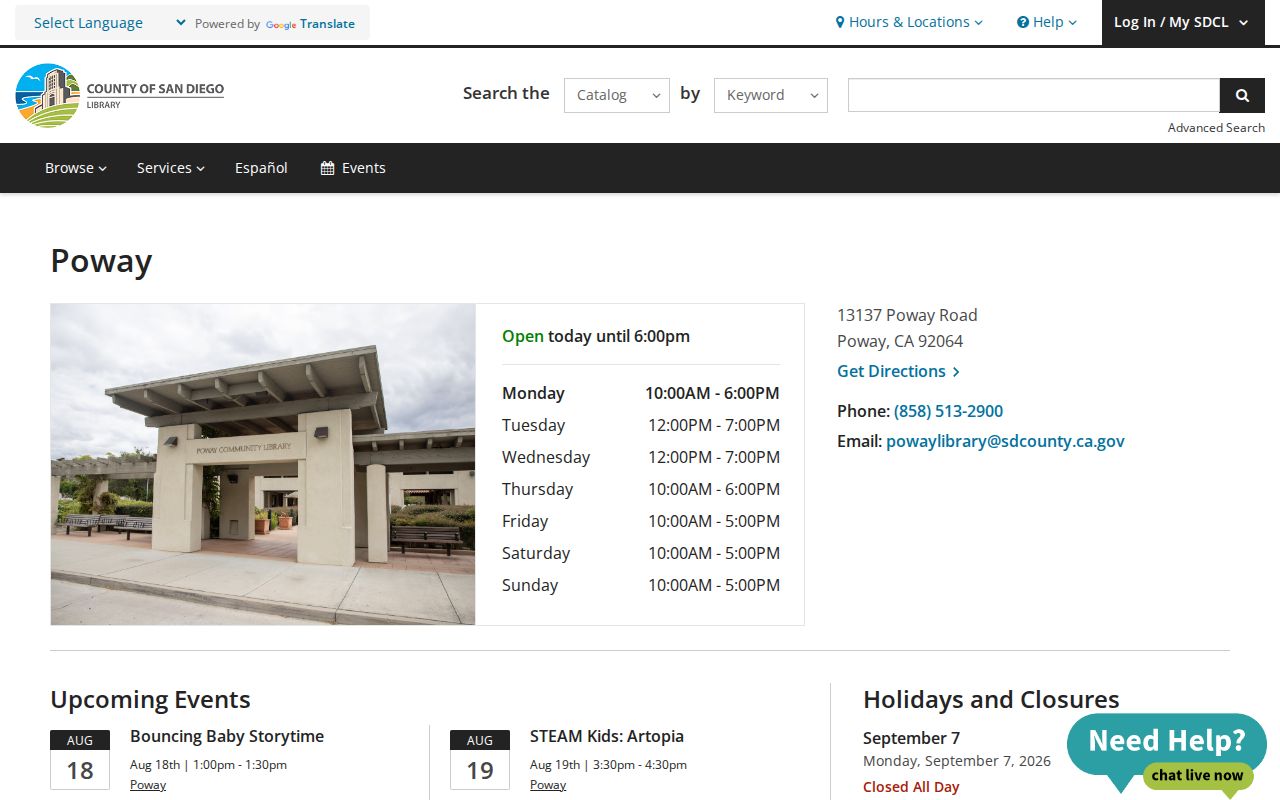Open the Need Help chat live now bubble
The height and width of the screenshot is (800, 1280).
[x=1166, y=755]
